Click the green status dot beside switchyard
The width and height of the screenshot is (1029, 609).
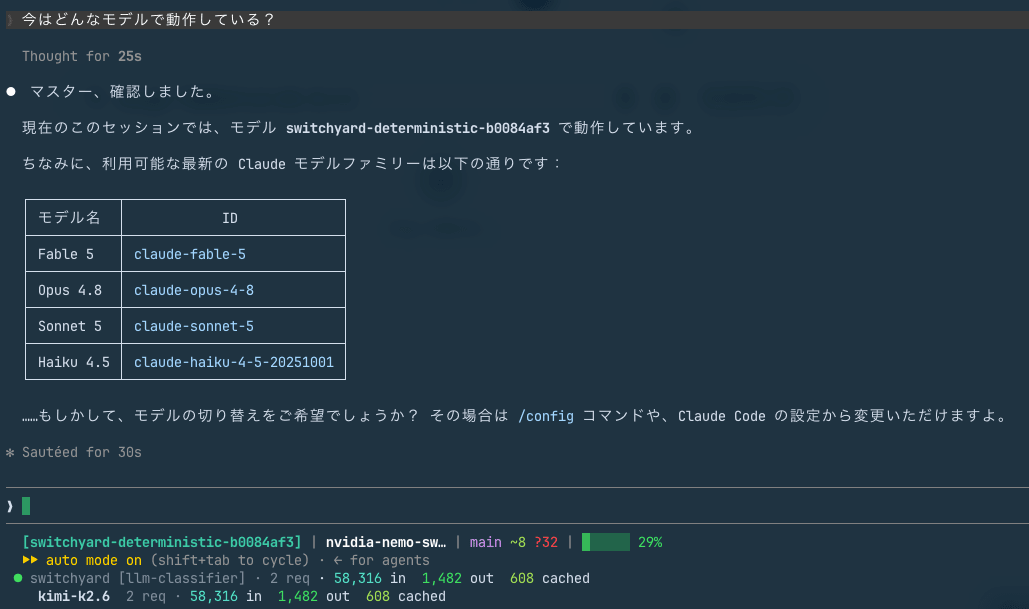click(x=18, y=578)
